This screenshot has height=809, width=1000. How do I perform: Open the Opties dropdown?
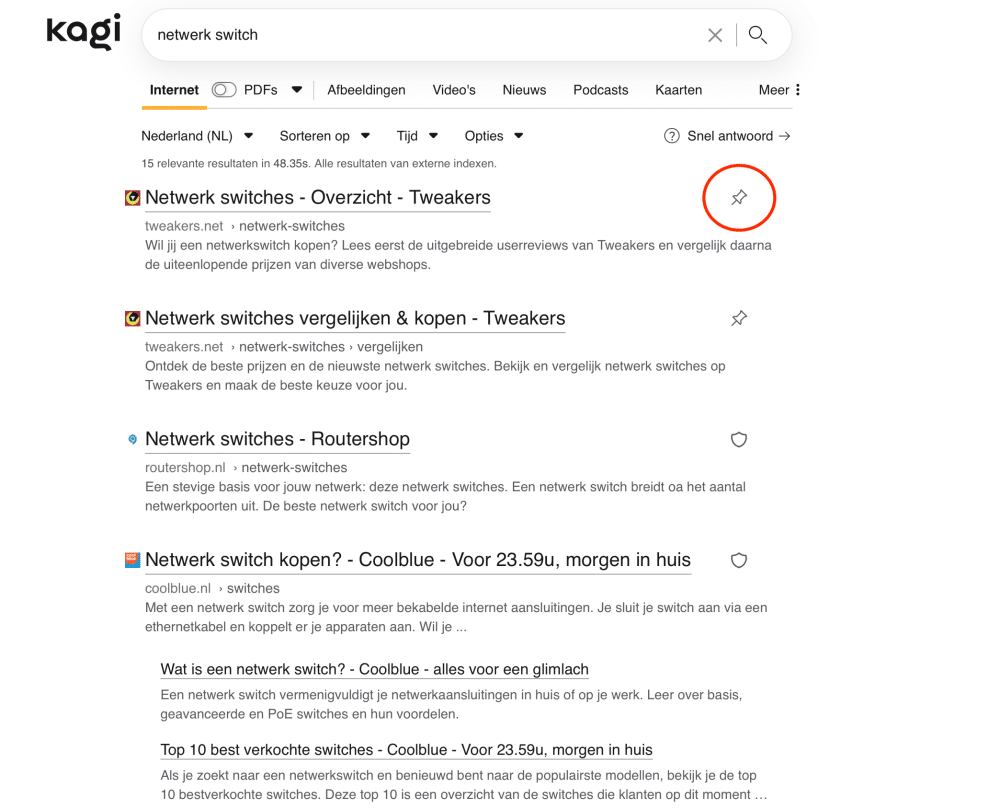click(x=494, y=136)
